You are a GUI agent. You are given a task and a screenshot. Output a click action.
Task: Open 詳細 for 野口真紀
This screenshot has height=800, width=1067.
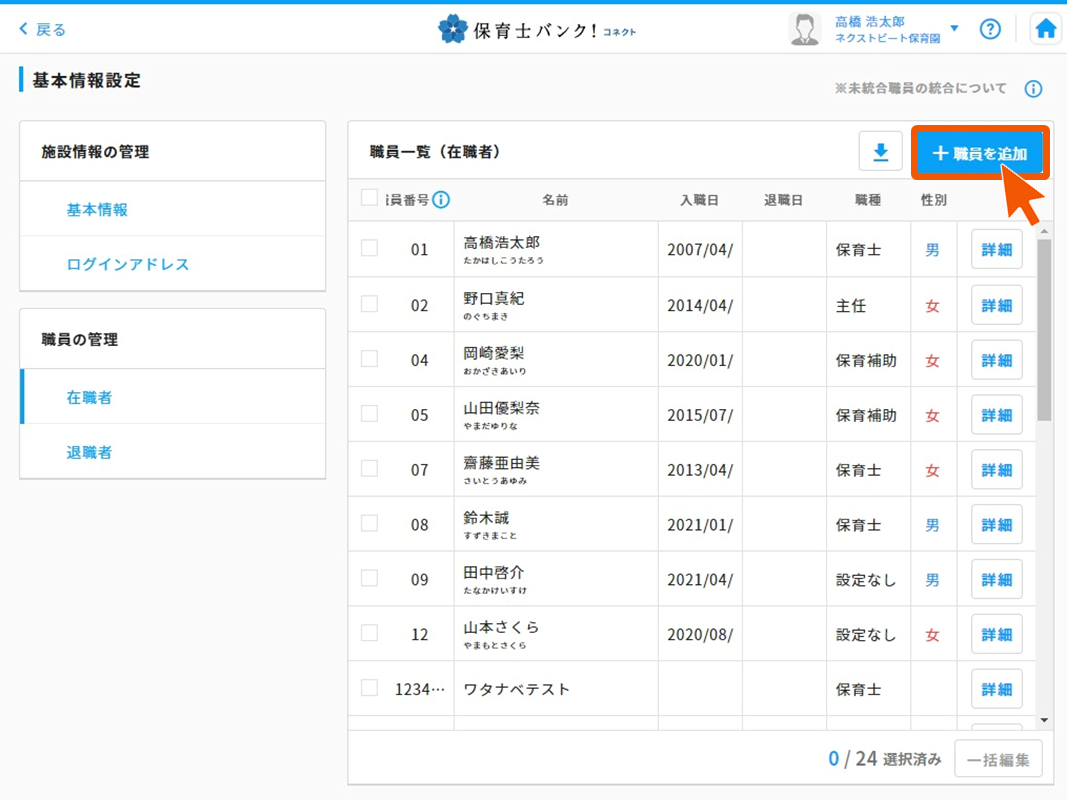coord(996,305)
